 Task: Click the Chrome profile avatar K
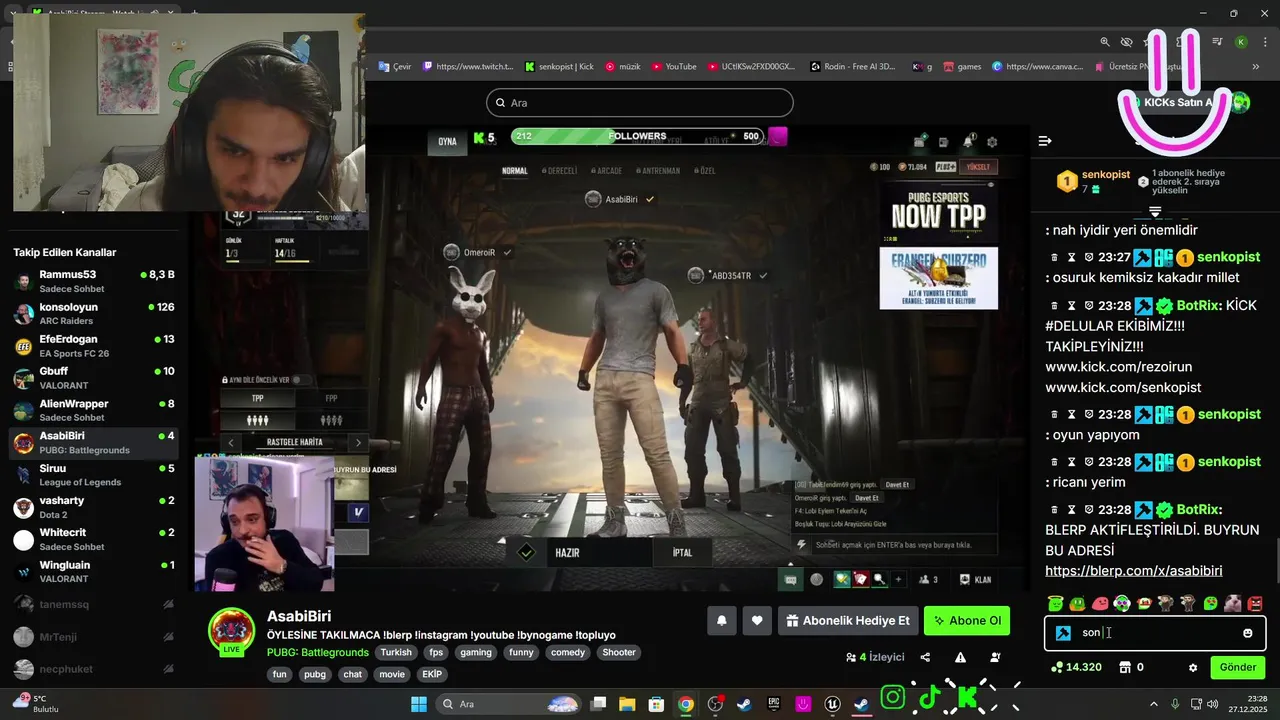pyautogui.click(x=1241, y=42)
